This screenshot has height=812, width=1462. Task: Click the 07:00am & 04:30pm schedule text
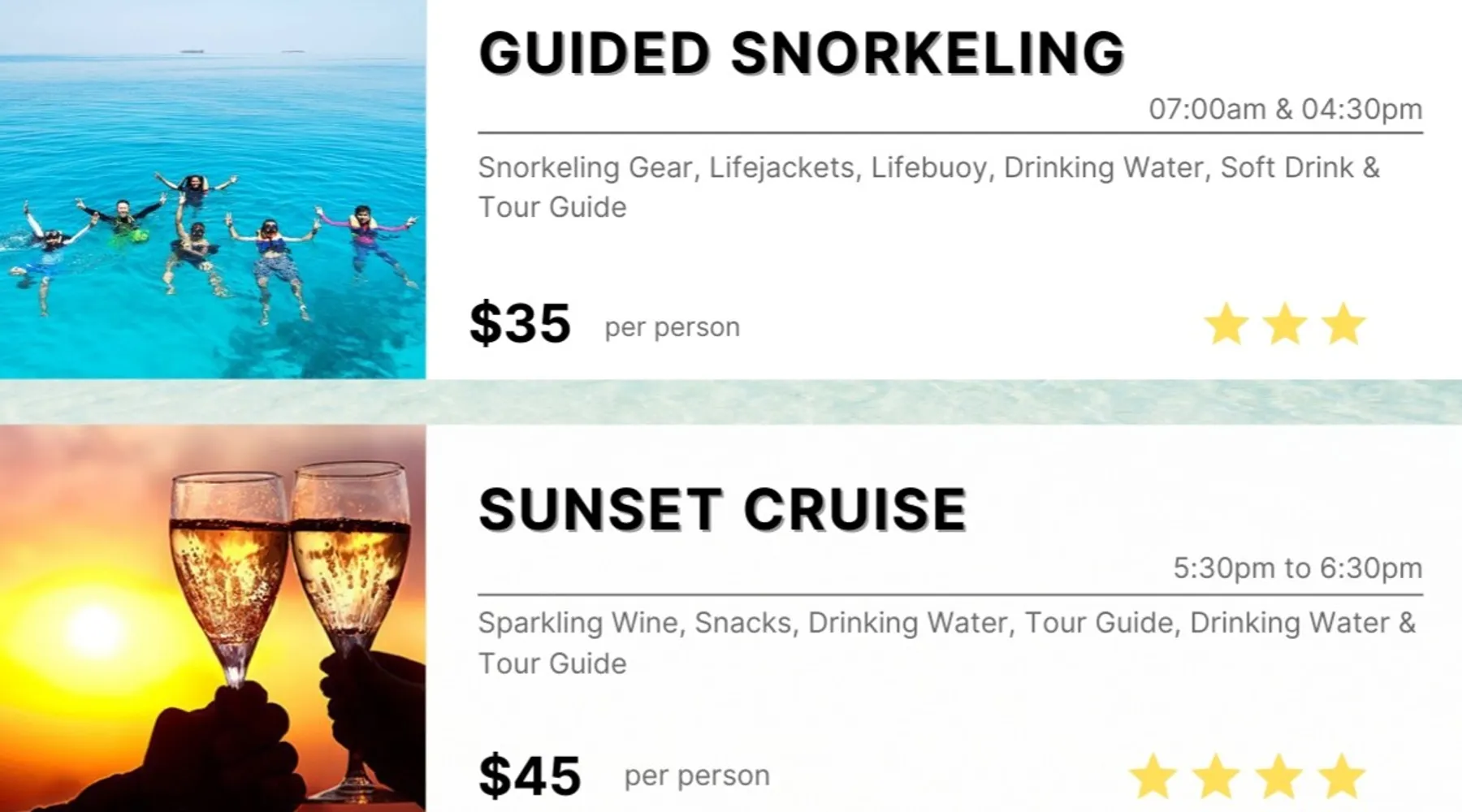[x=1285, y=109]
